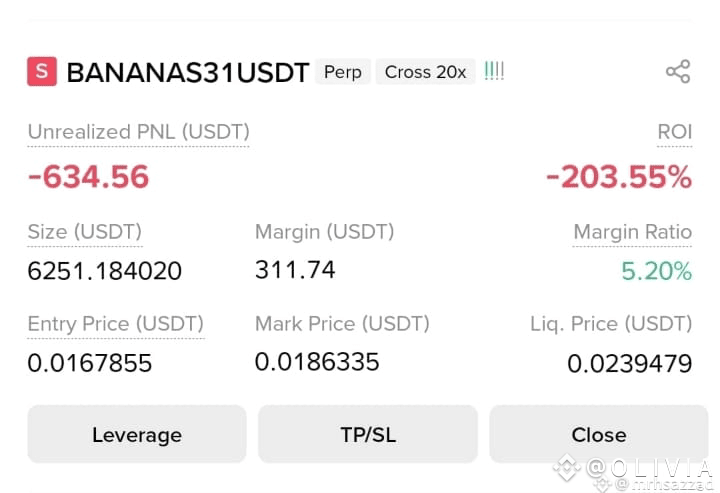This screenshot has width=720, height=493.
Task: Tap the Margin Ratio label
Action: [x=632, y=232]
